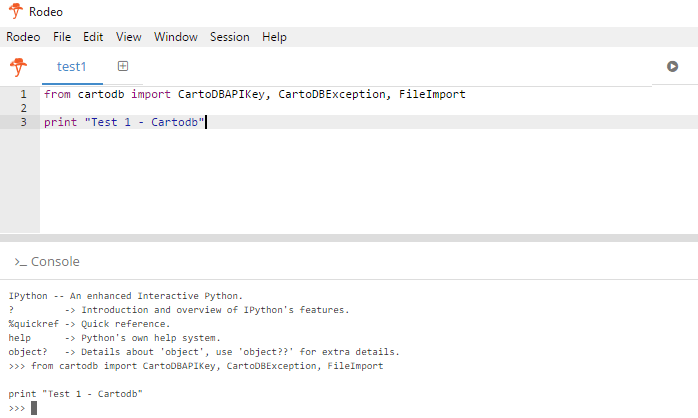Click line number 3 in the gutter
698x418 pixels.
click(23, 122)
